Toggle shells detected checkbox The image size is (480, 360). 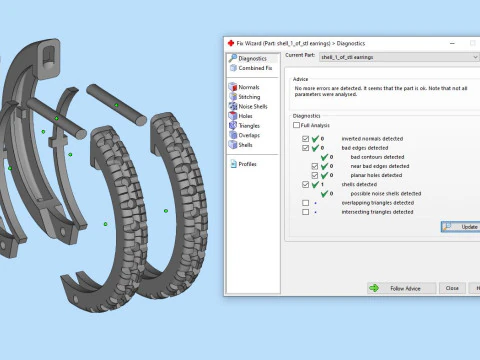[x=305, y=184]
